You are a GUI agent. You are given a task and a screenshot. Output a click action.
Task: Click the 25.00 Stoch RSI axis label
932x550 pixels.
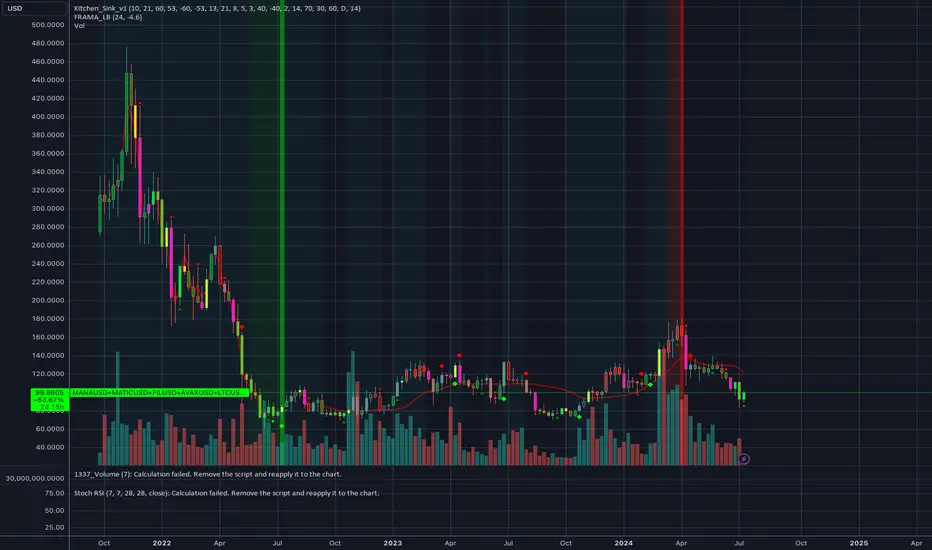[54, 527]
